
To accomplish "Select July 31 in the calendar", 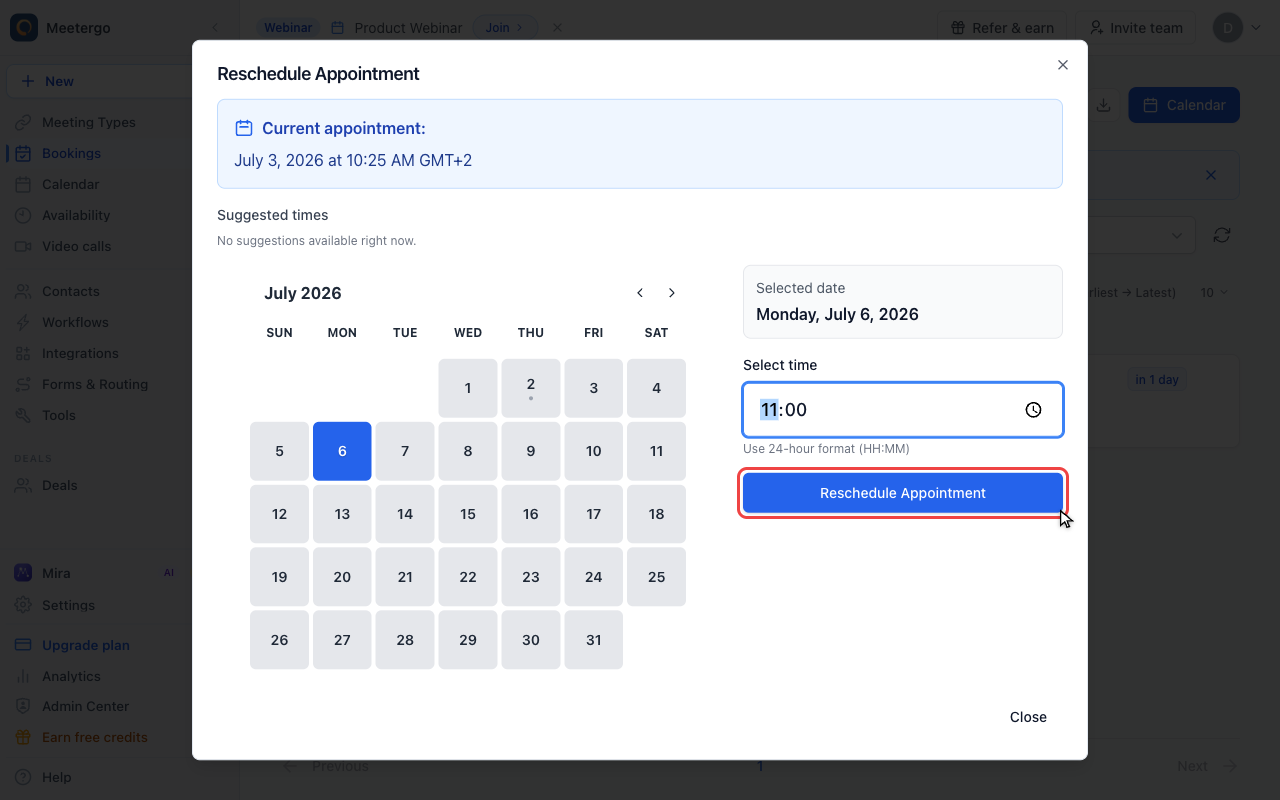I will tap(594, 640).
